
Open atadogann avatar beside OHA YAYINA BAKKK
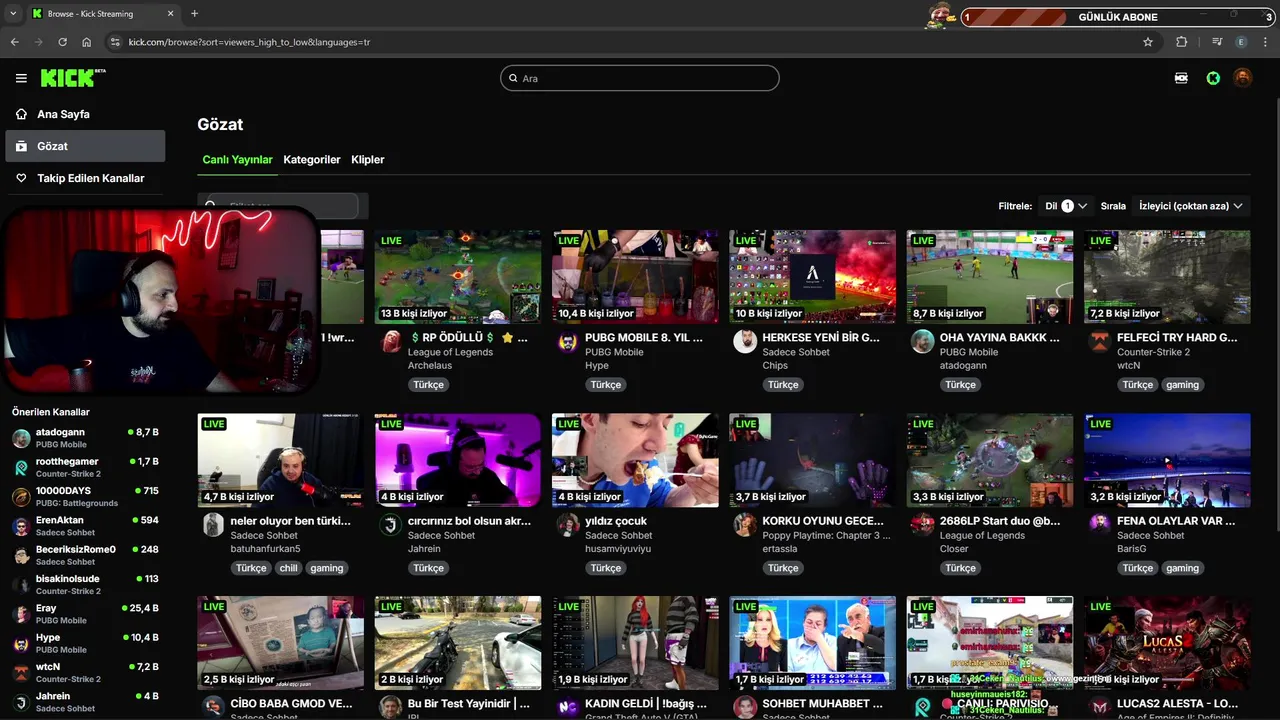(x=922, y=342)
